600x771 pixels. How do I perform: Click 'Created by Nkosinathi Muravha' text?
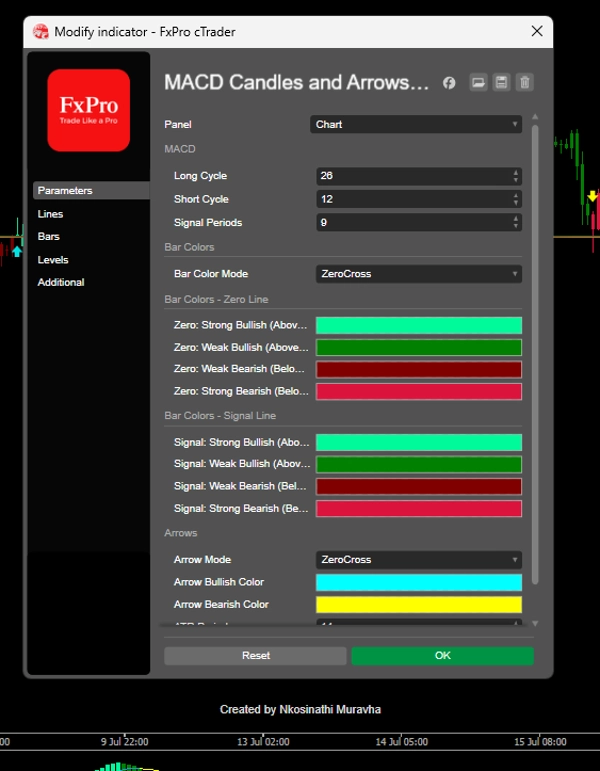coord(300,710)
